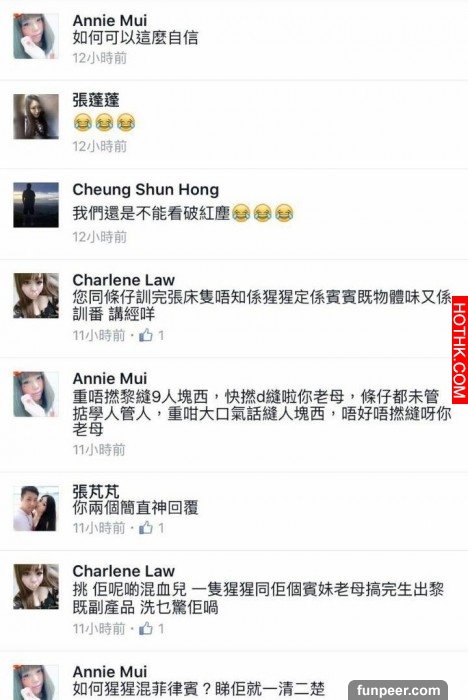468x700 pixels.
Task: Click the Charlene Law name above 挑 佢呢啲混血兒
Action: pyautogui.click(x=123, y=571)
